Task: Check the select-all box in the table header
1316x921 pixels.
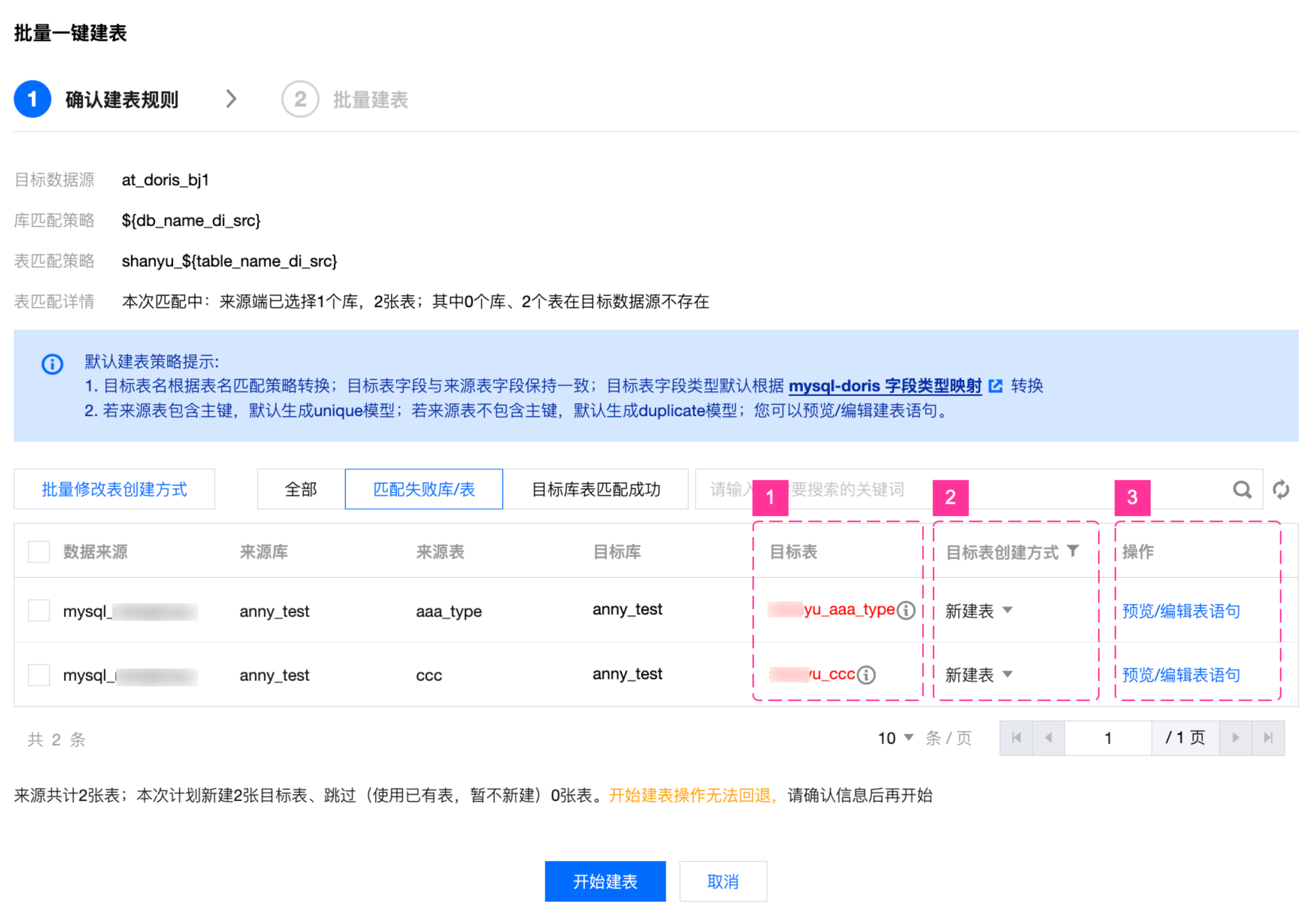Action: coord(39,552)
